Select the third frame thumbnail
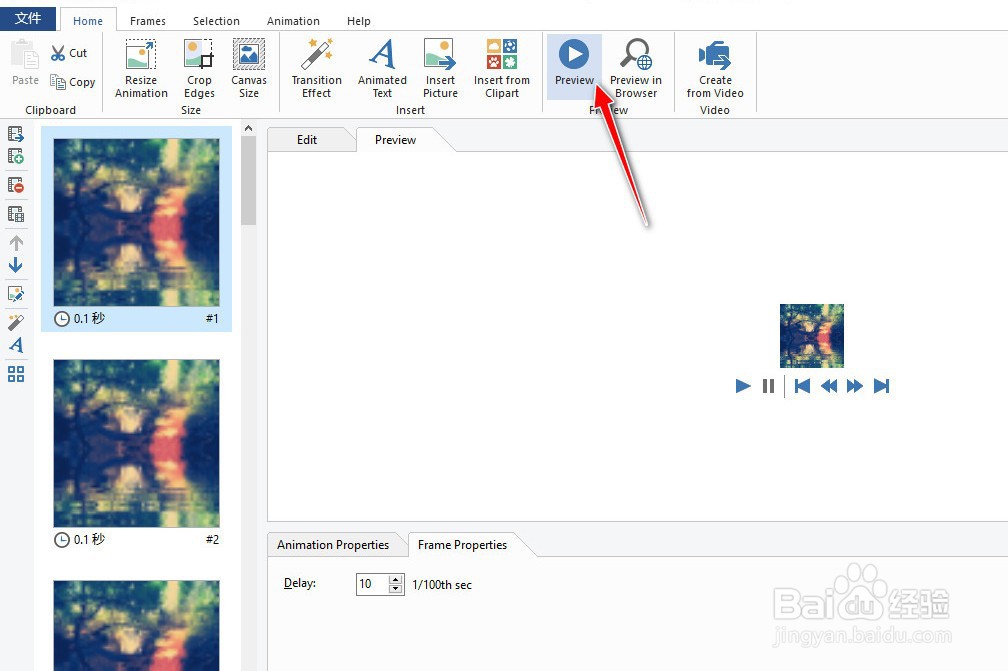Image resolution: width=1008 pixels, height=671 pixels. coord(136,625)
